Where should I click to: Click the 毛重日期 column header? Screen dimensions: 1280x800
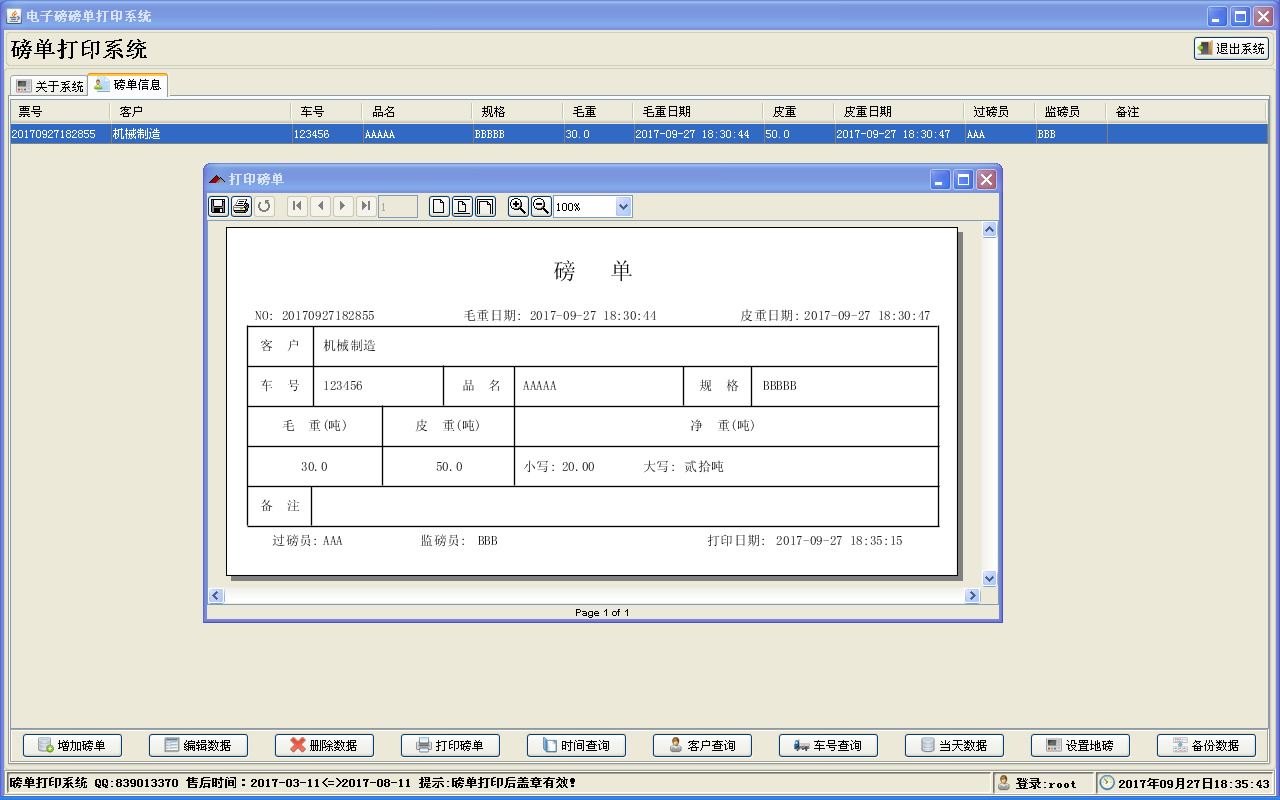point(698,112)
